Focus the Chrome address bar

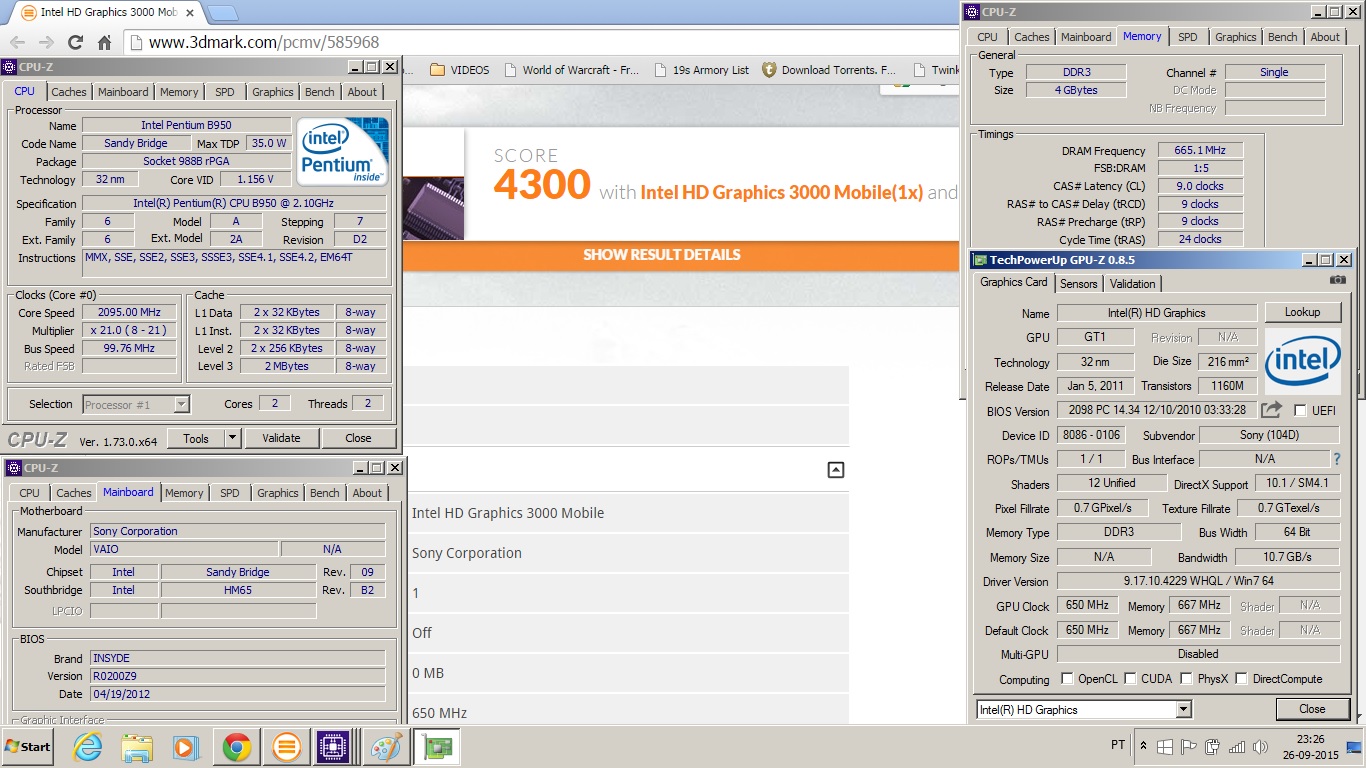point(540,42)
